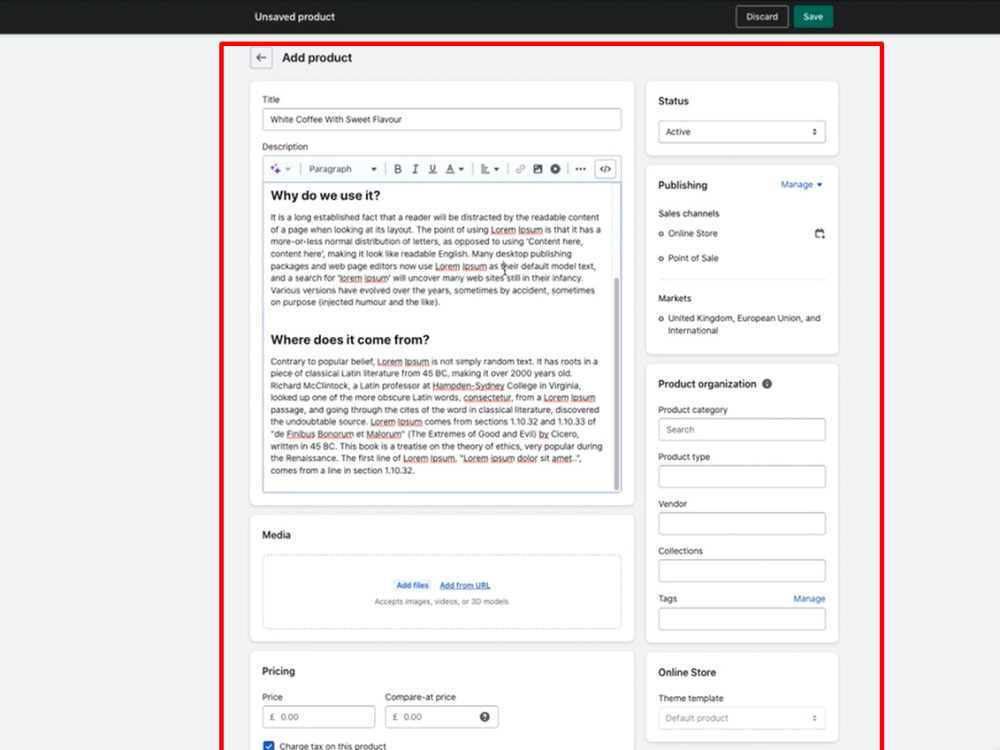Open the AI magic sparkle generator

point(280,169)
